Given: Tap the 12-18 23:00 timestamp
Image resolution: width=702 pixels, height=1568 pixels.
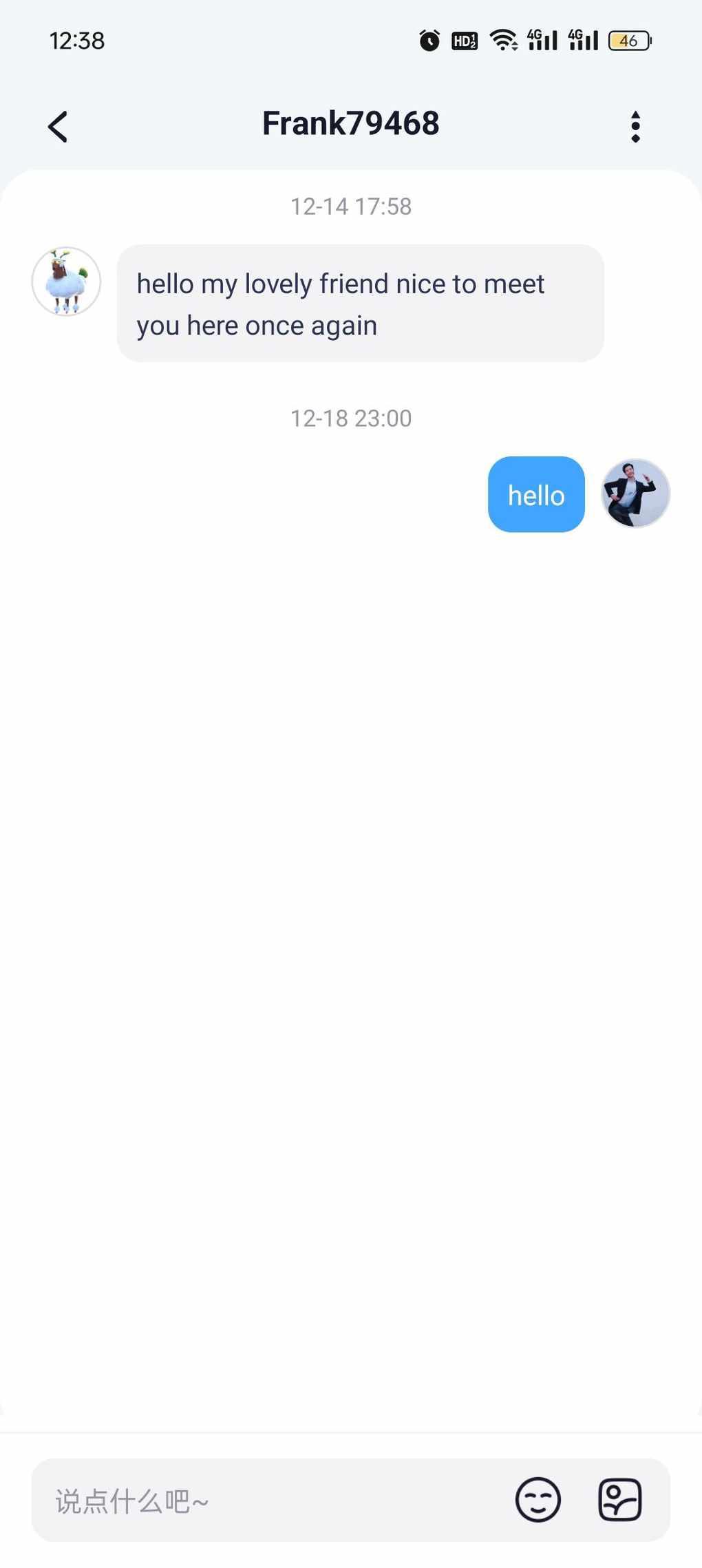Looking at the screenshot, I should (351, 419).
